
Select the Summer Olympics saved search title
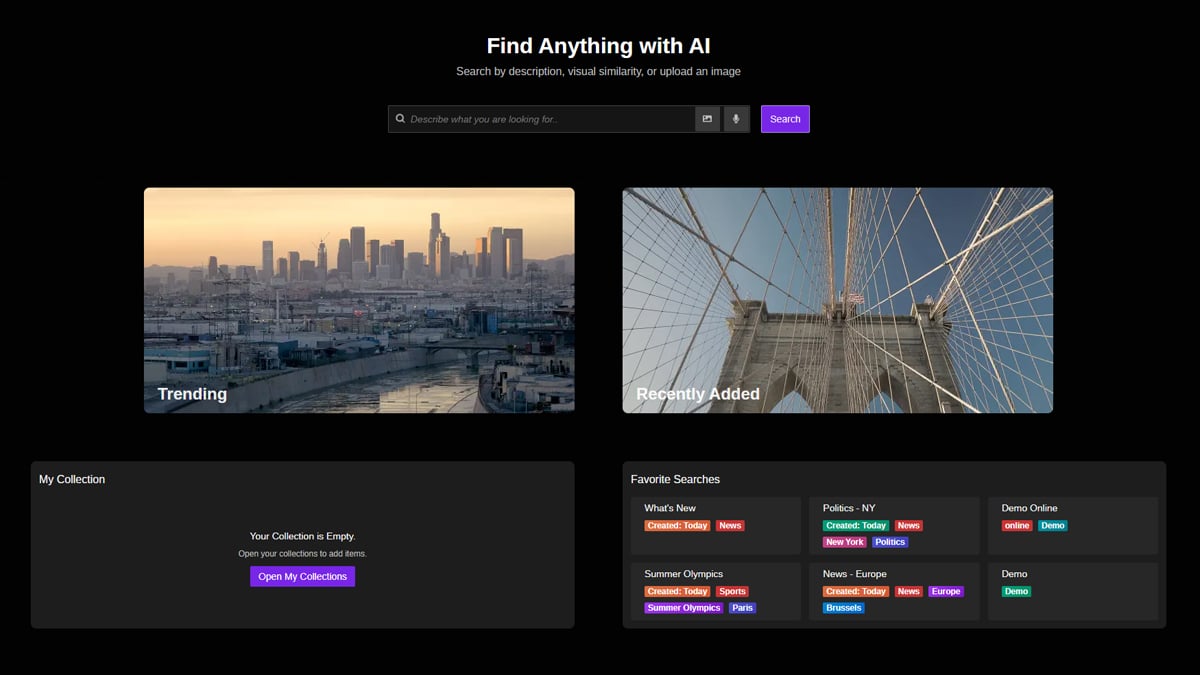(x=684, y=574)
